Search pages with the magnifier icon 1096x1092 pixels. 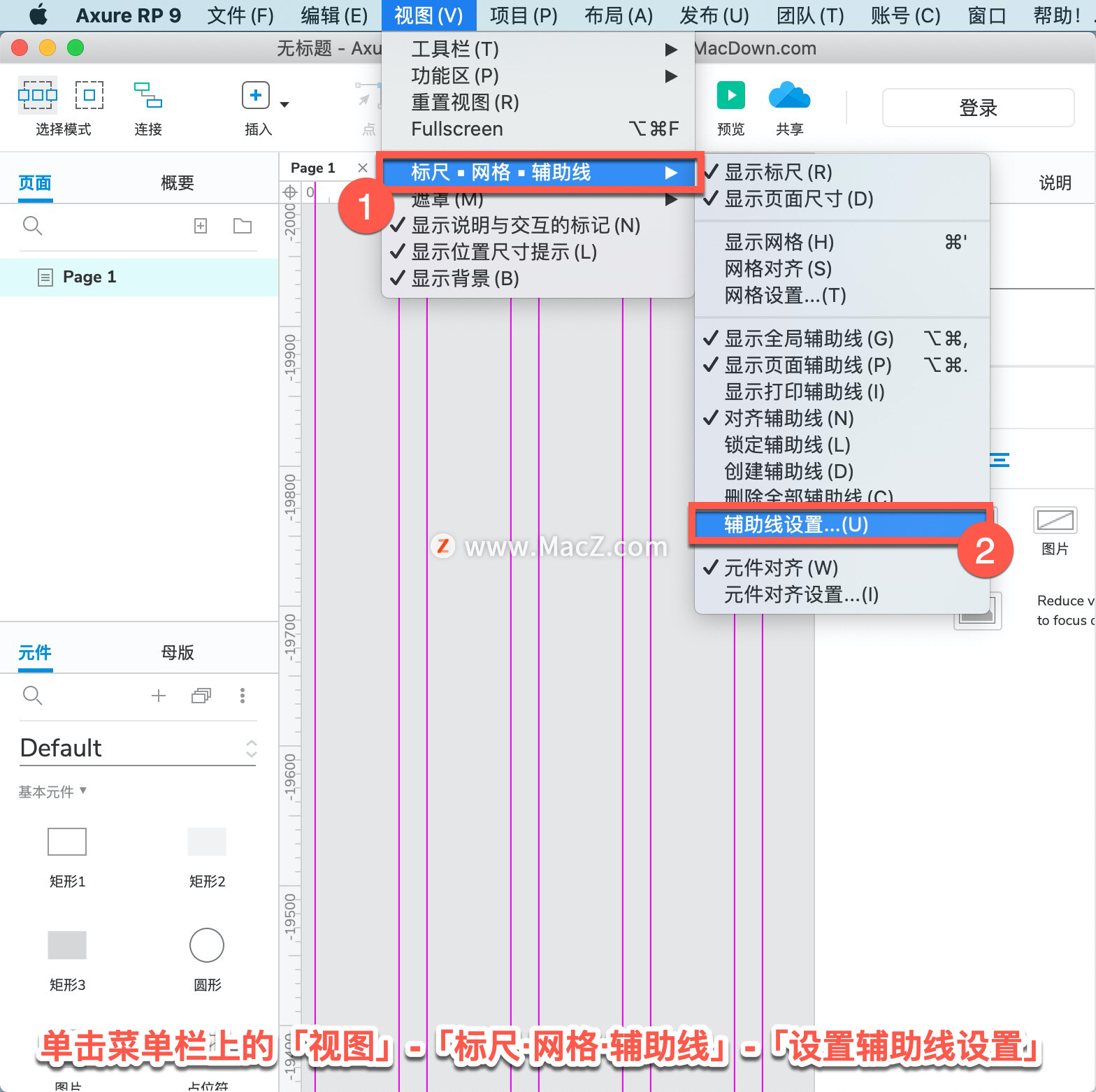[x=33, y=225]
